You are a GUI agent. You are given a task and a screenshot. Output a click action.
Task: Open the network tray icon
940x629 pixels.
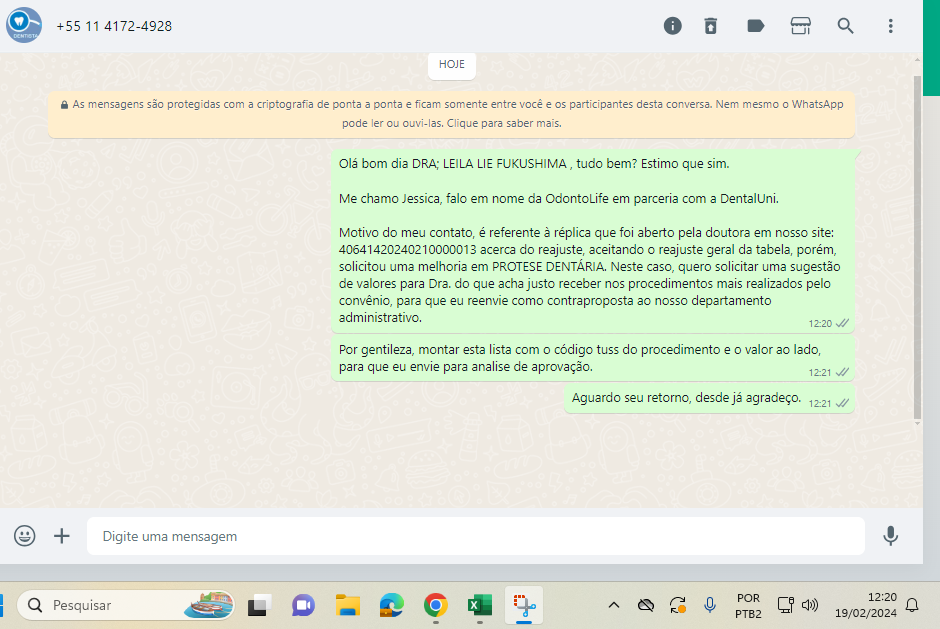click(x=785, y=606)
